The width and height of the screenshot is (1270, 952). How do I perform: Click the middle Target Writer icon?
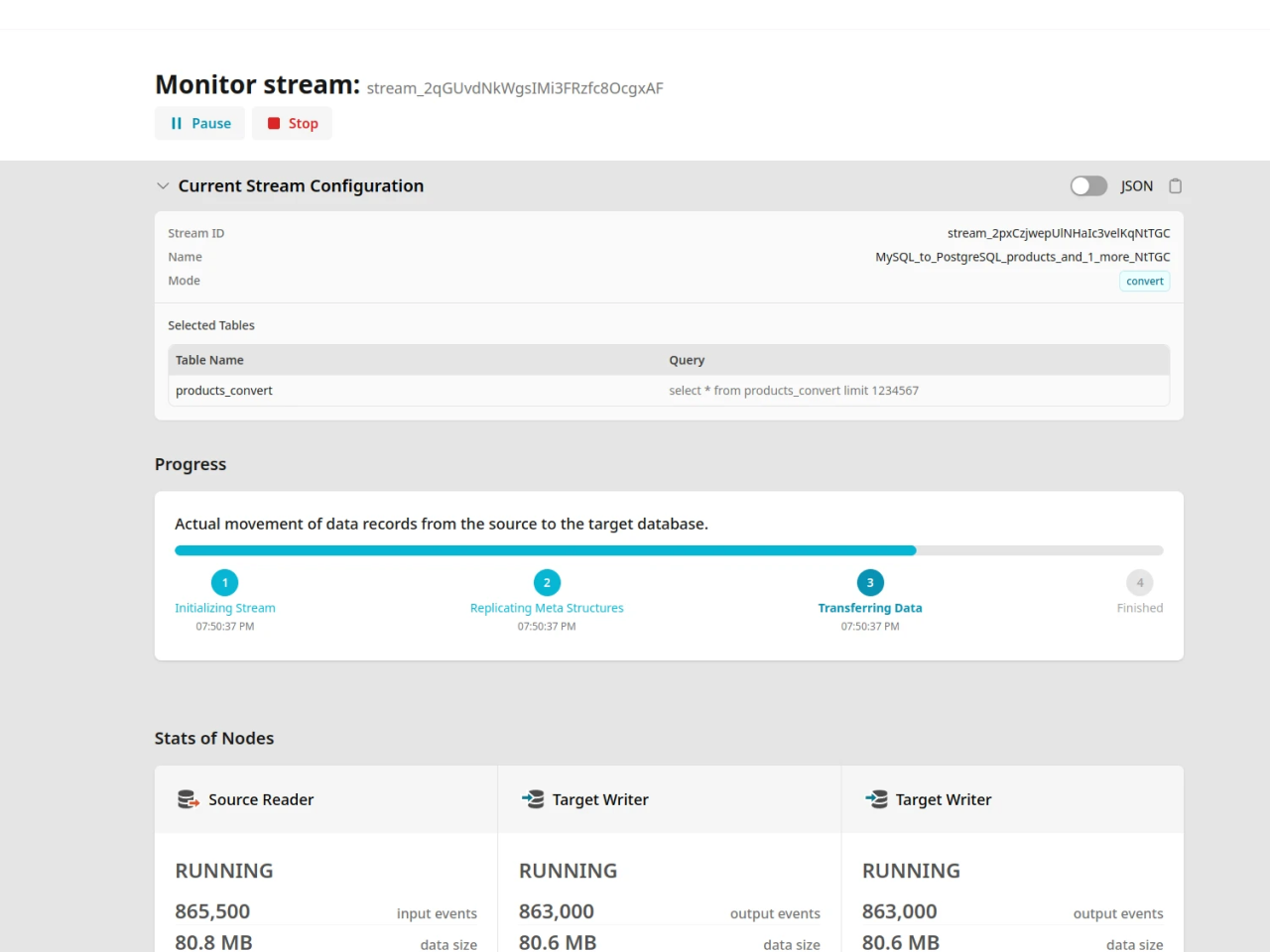point(533,799)
